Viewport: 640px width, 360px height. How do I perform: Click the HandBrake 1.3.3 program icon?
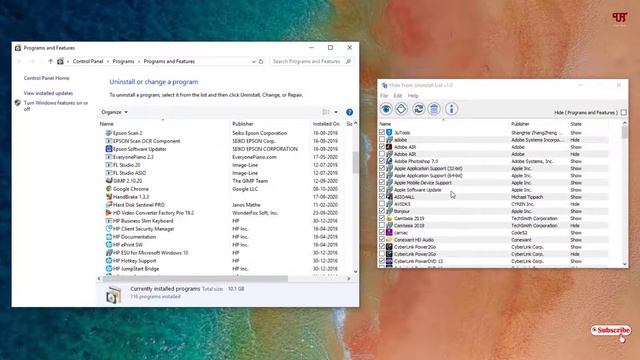pos(109,197)
